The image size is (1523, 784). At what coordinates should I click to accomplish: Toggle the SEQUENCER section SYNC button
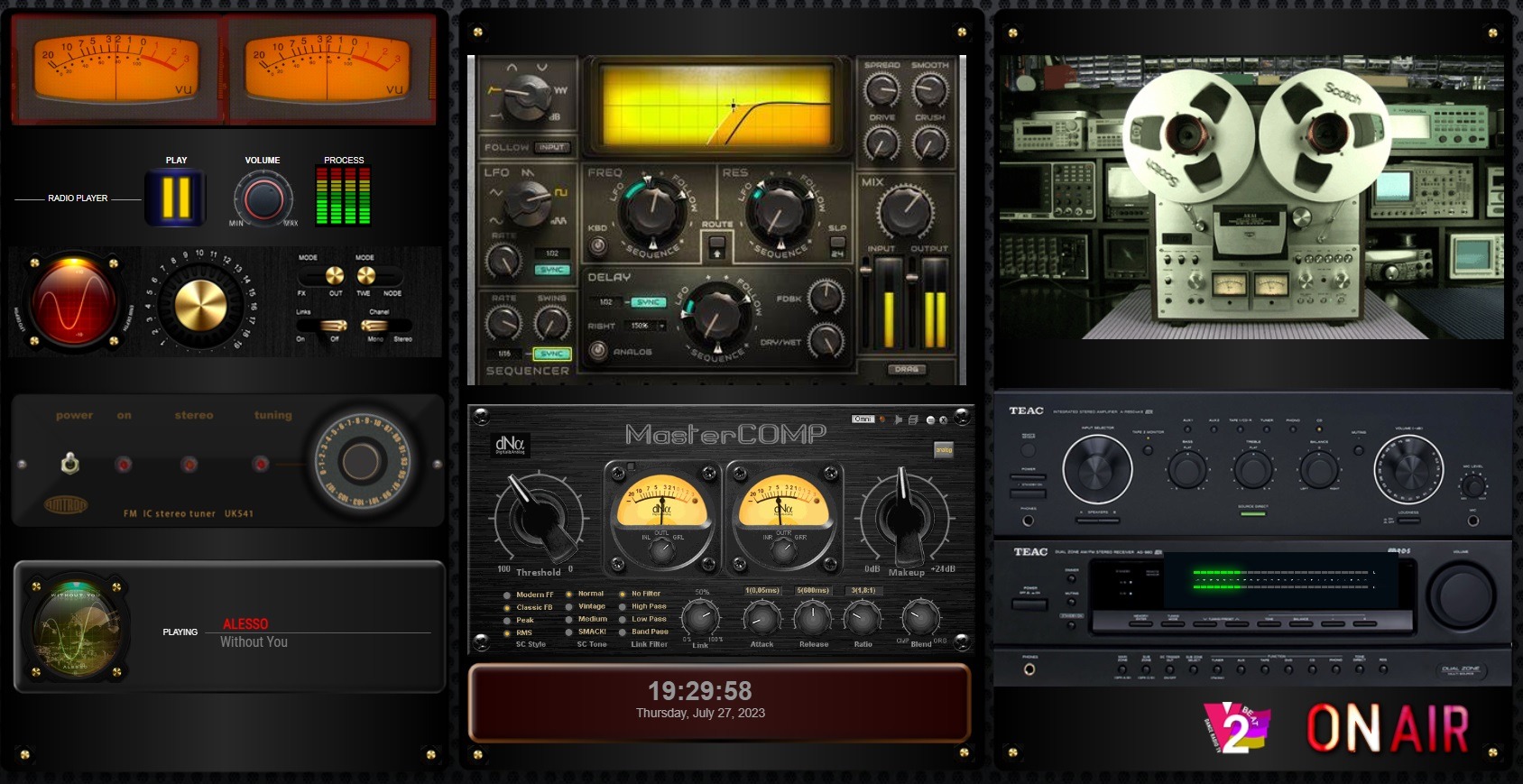[x=551, y=354]
